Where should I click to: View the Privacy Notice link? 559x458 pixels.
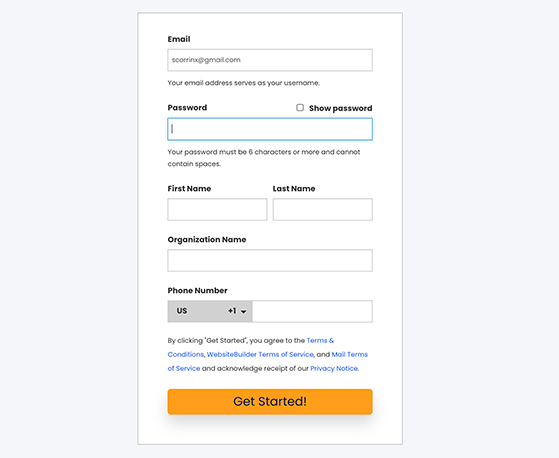tap(334, 369)
